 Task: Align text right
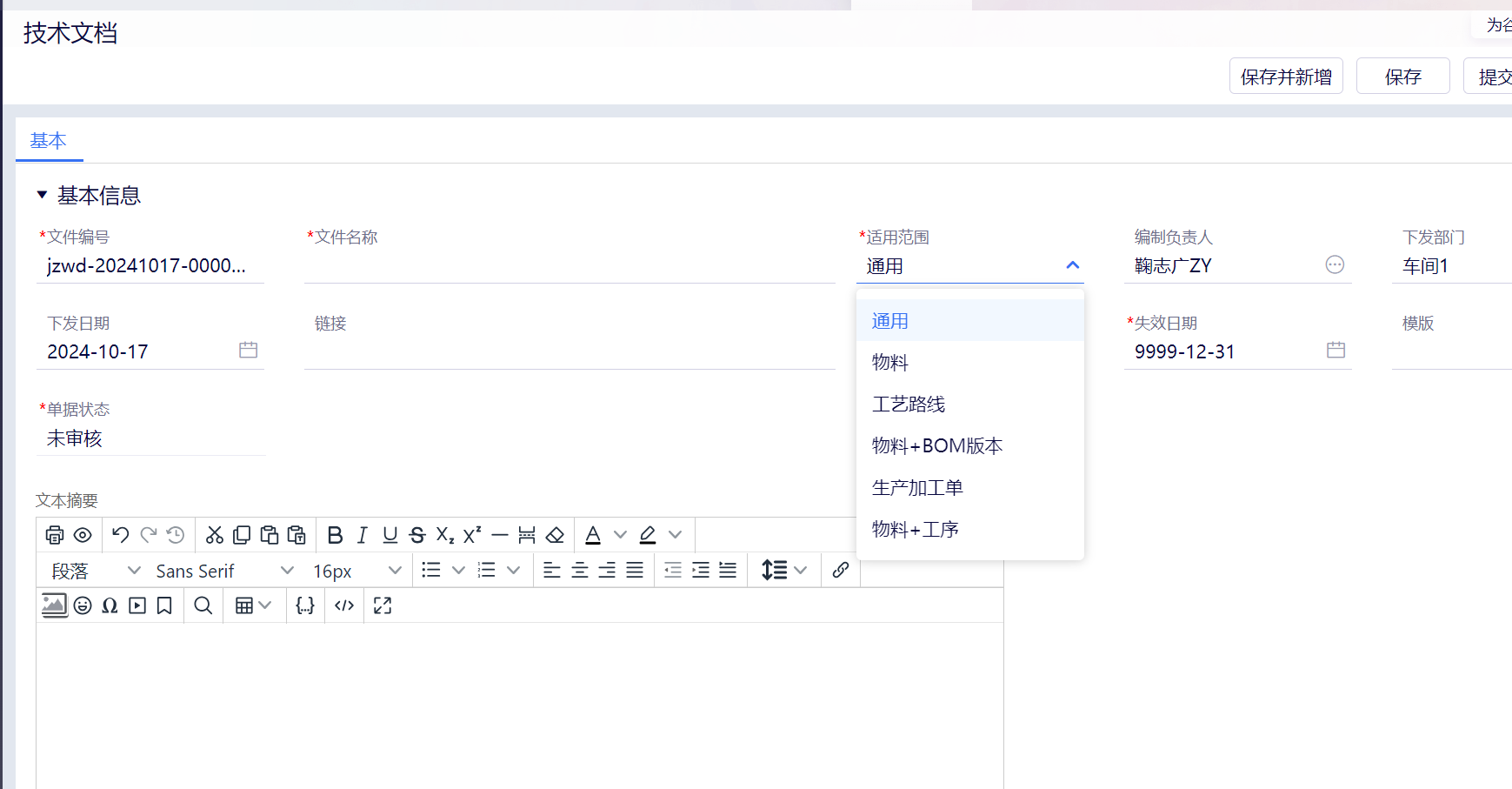[607, 570]
